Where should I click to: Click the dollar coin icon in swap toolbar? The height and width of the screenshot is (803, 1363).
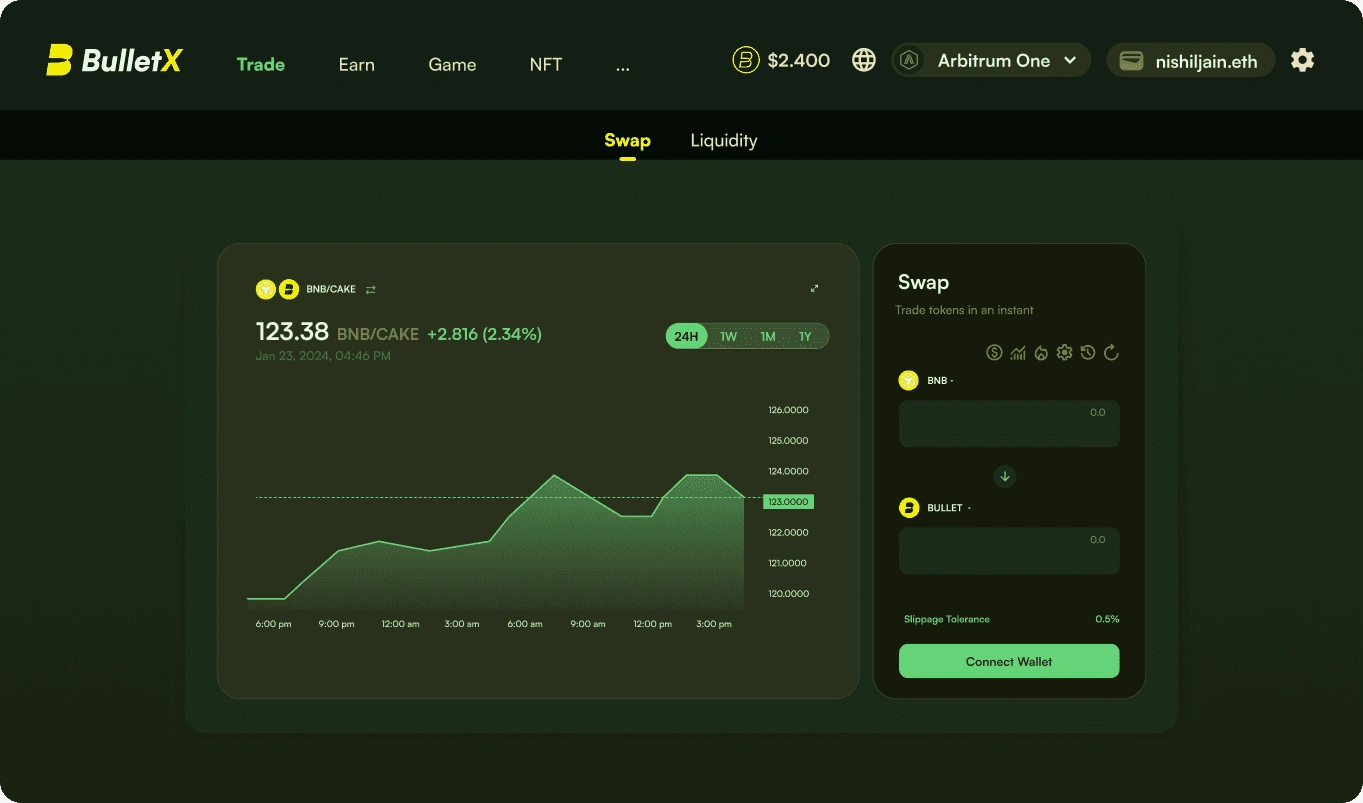click(x=994, y=352)
